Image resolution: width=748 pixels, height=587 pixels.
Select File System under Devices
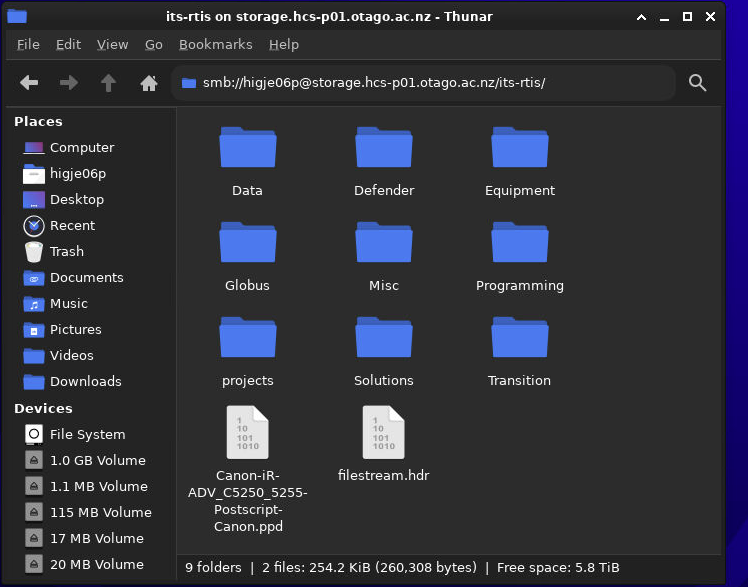(87, 435)
